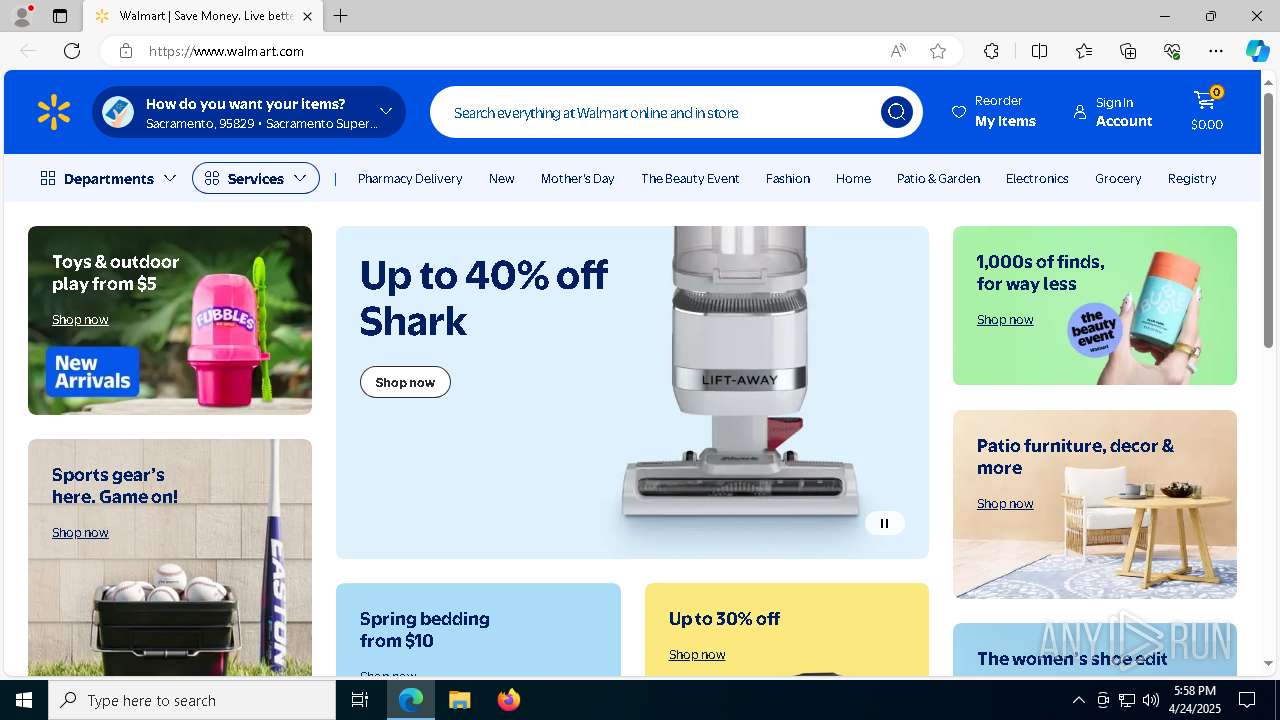Open Edge Settings and more menu
Screen dimensions: 1280x720
[1216, 51]
